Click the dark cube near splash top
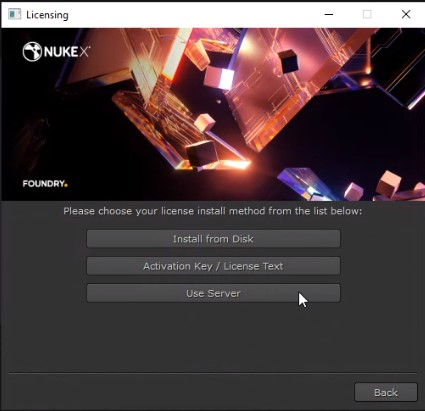Image resolution: width=425 pixels, height=411 pixels. pos(287,62)
